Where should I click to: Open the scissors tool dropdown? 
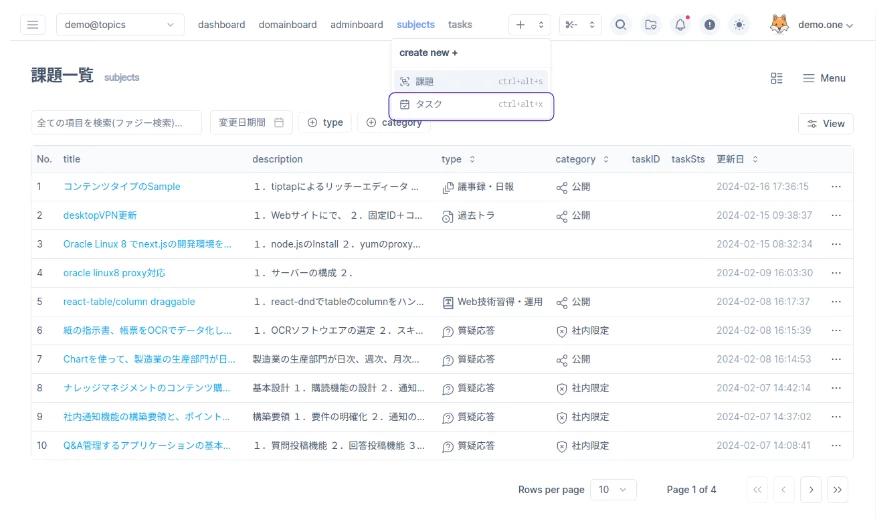(x=580, y=25)
